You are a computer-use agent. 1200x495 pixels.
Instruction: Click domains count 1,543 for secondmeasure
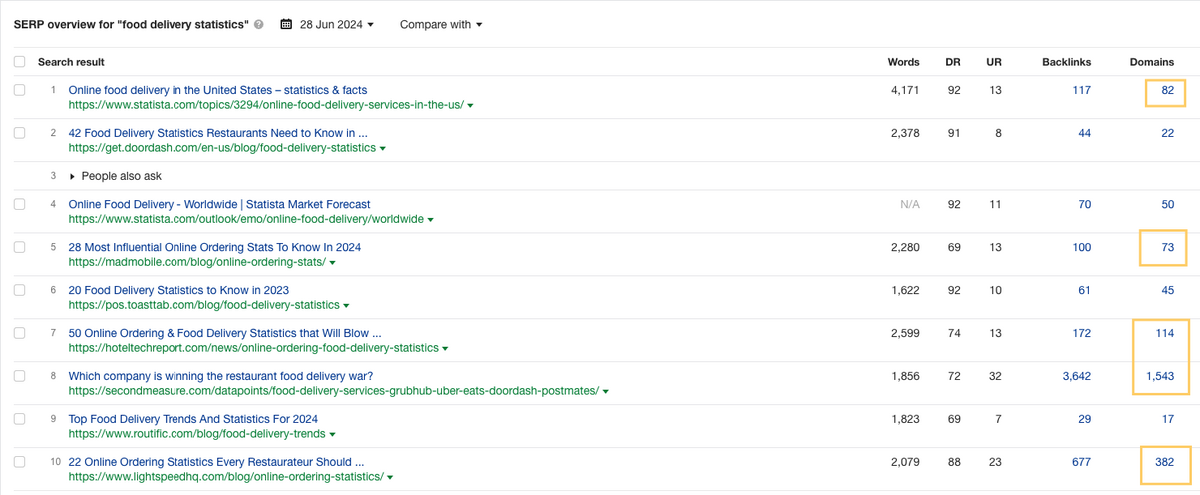point(1158,376)
